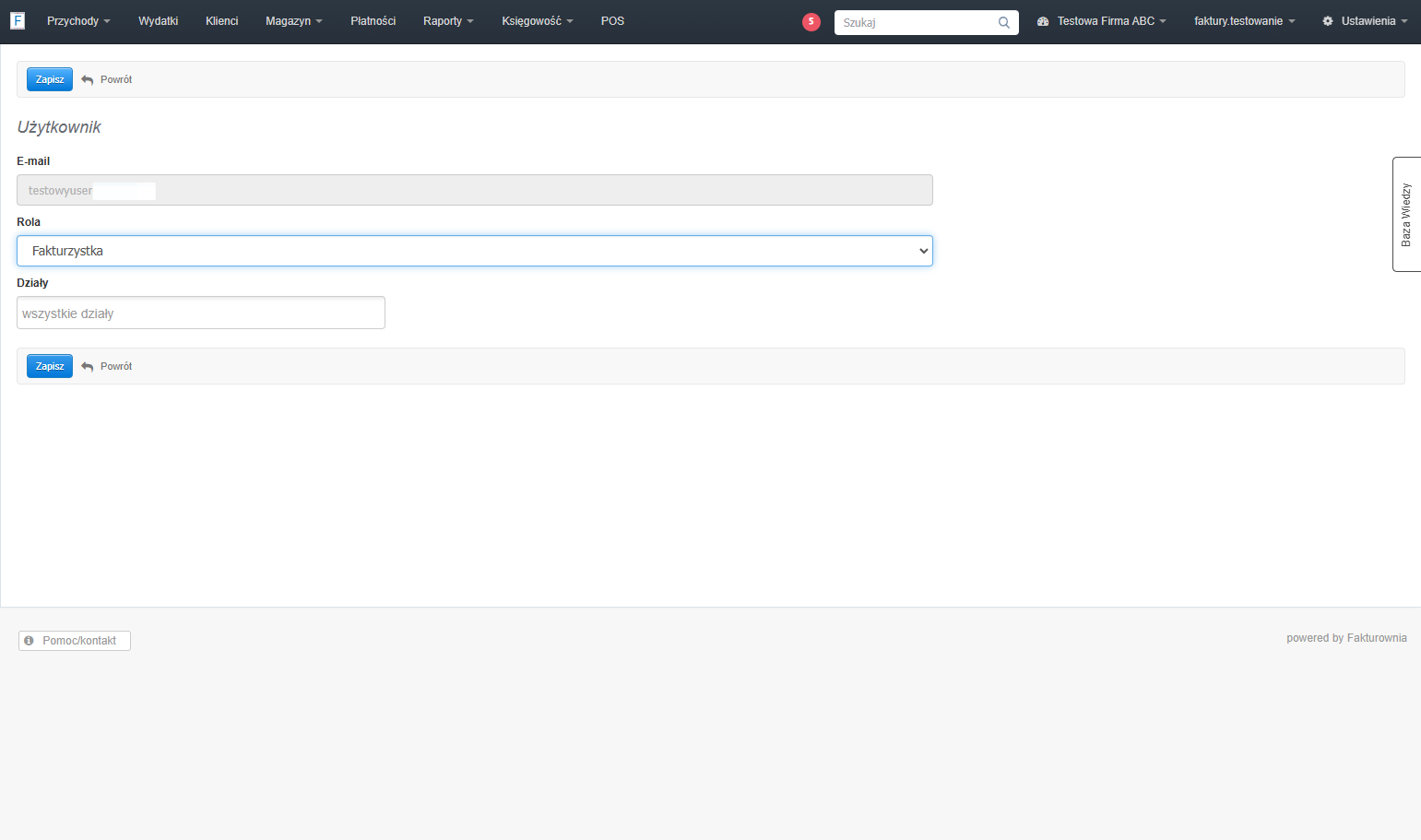Open the Baza Wiedzy side tab
This screenshot has width=1421, height=840.
(x=1406, y=214)
